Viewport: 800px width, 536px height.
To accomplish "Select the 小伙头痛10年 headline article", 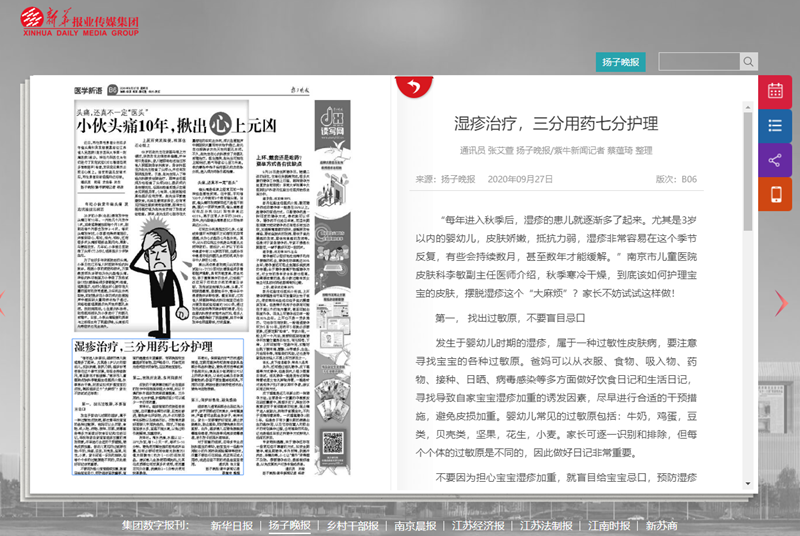I will click(x=177, y=125).
